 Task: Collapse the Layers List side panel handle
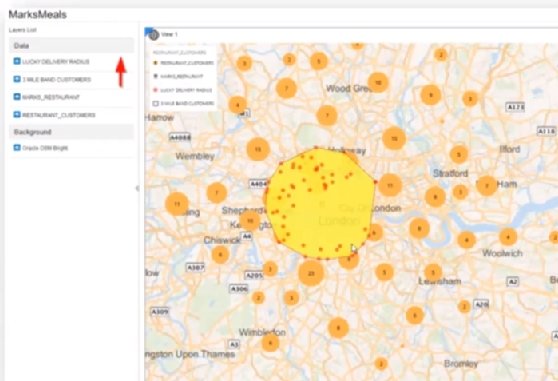[137, 188]
